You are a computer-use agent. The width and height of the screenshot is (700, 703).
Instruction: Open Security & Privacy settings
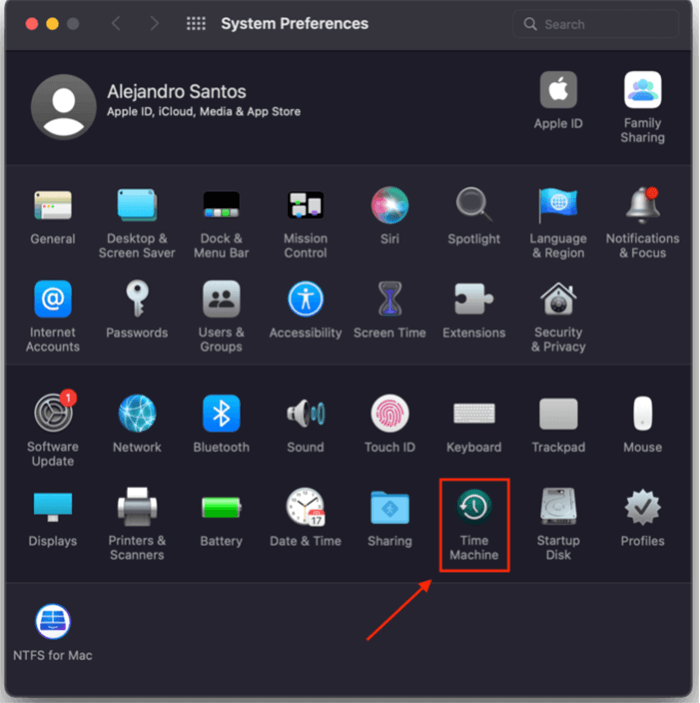click(558, 300)
